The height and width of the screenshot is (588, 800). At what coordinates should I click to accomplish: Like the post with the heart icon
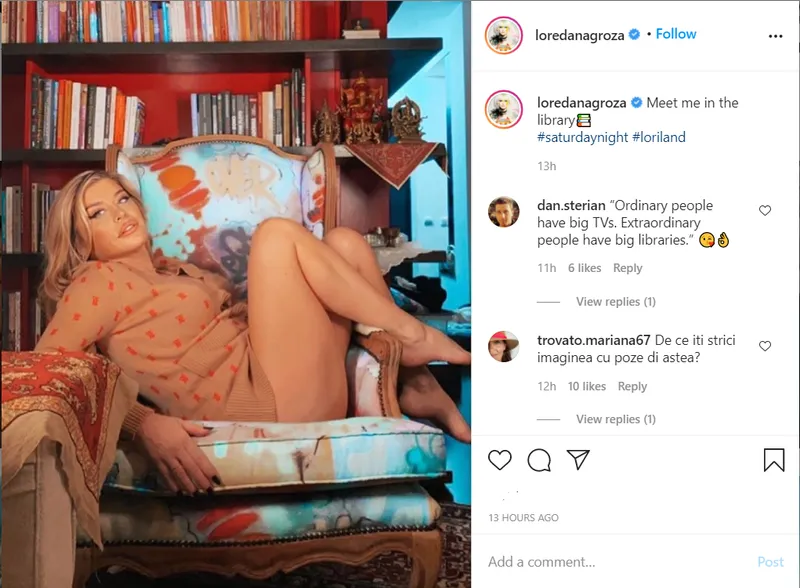tap(499, 460)
